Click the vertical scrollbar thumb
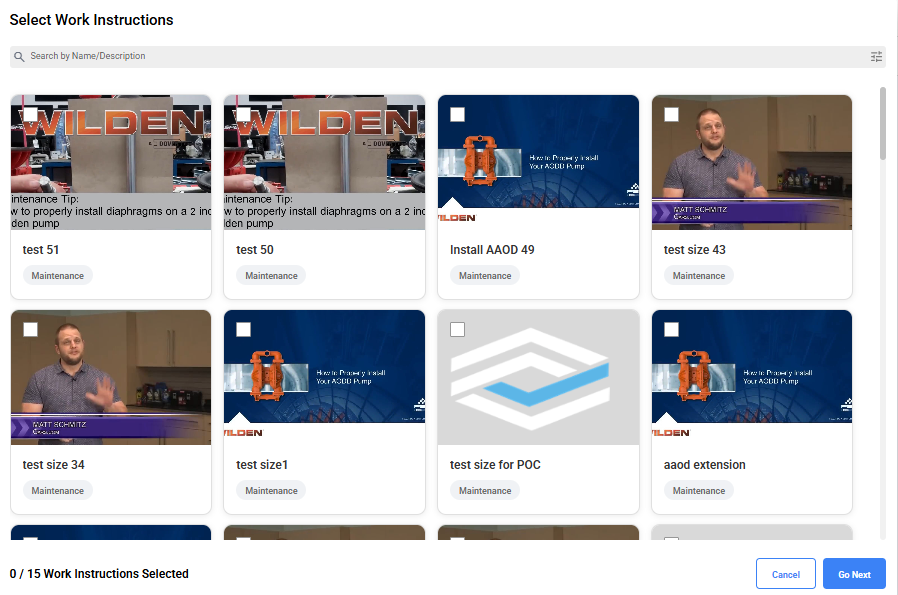Screen dimensions: 898x595 pos(882,123)
